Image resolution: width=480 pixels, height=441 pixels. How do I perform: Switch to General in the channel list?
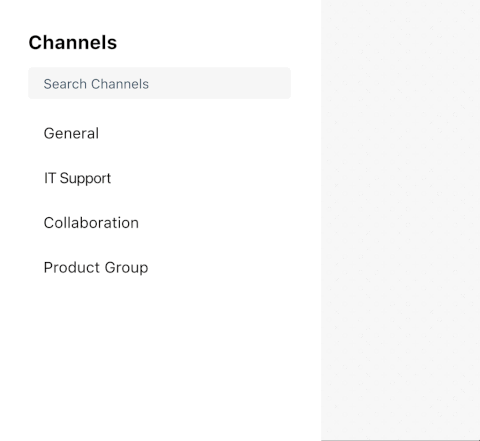(x=159, y=133)
